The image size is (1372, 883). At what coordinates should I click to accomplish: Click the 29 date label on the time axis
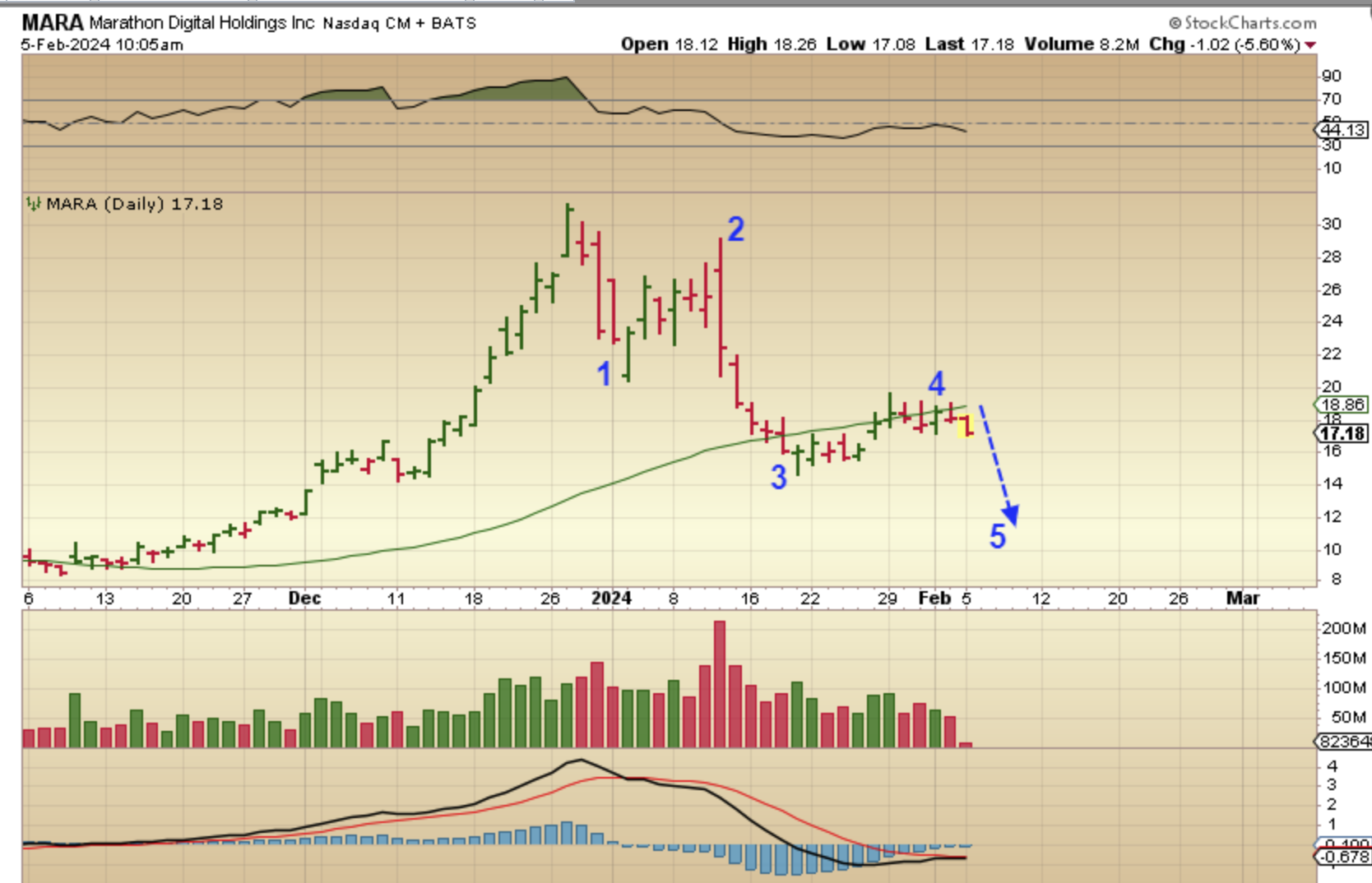887,599
